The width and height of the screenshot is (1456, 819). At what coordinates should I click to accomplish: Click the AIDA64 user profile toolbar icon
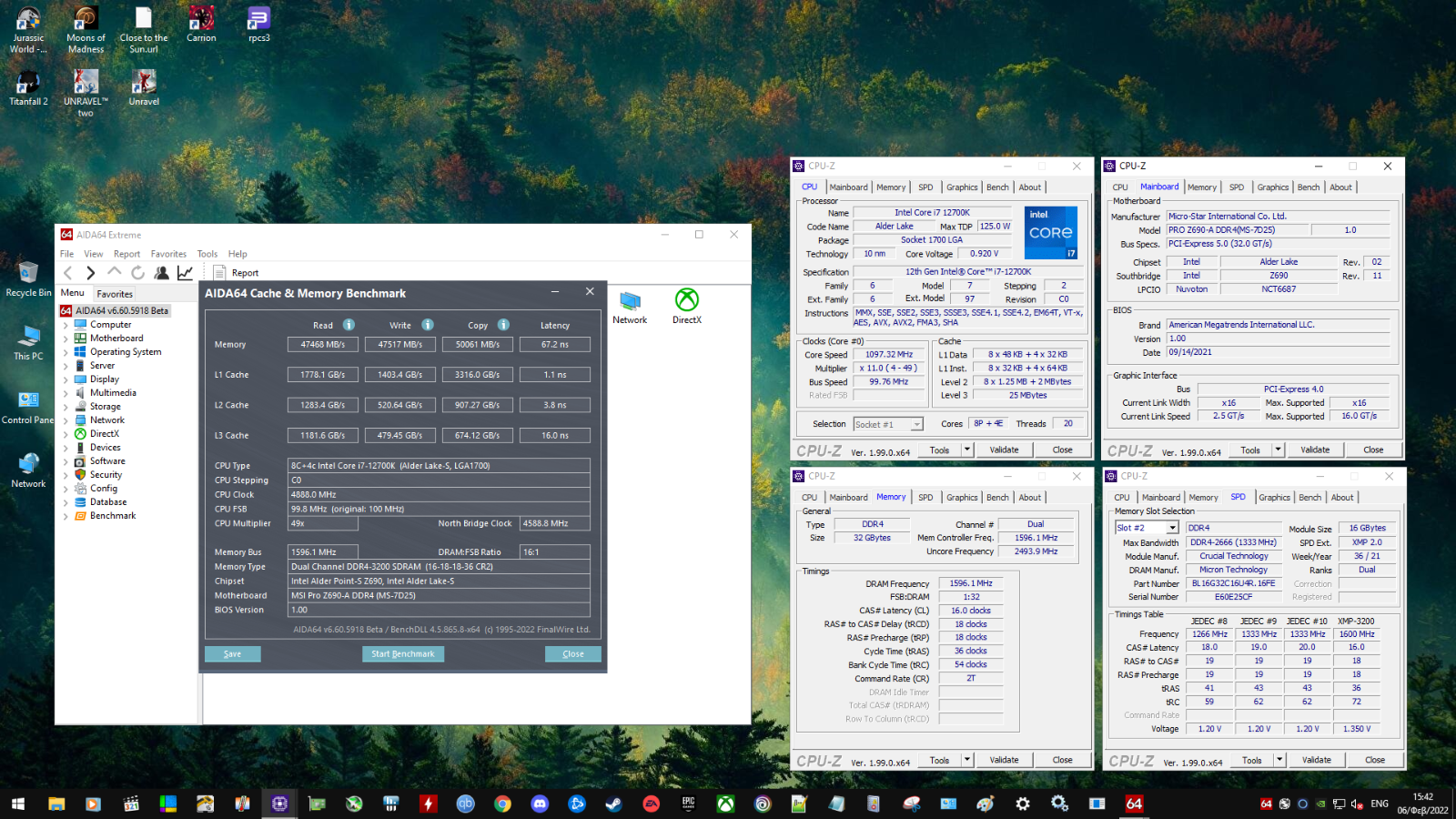(161, 272)
